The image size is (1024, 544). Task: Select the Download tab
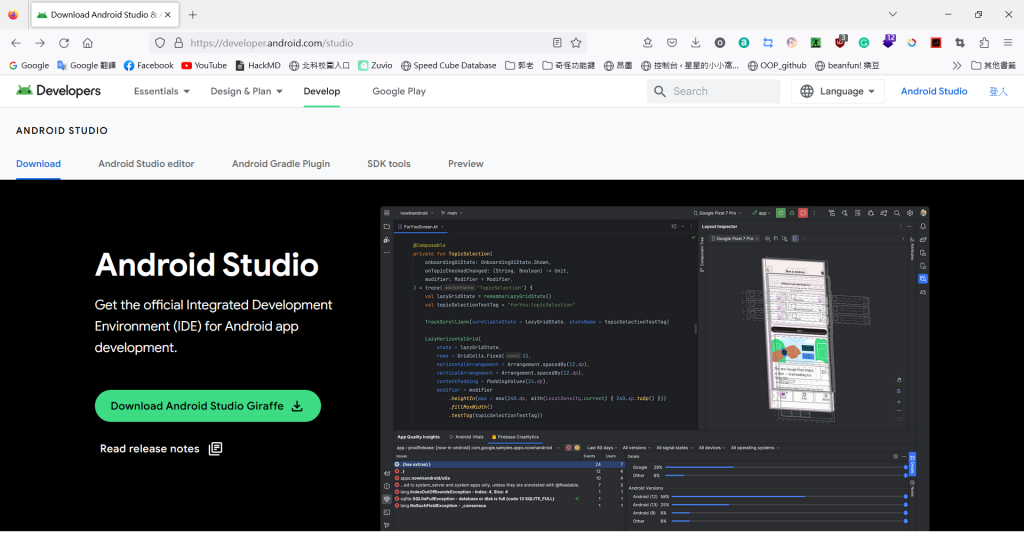[x=38, y=164]
